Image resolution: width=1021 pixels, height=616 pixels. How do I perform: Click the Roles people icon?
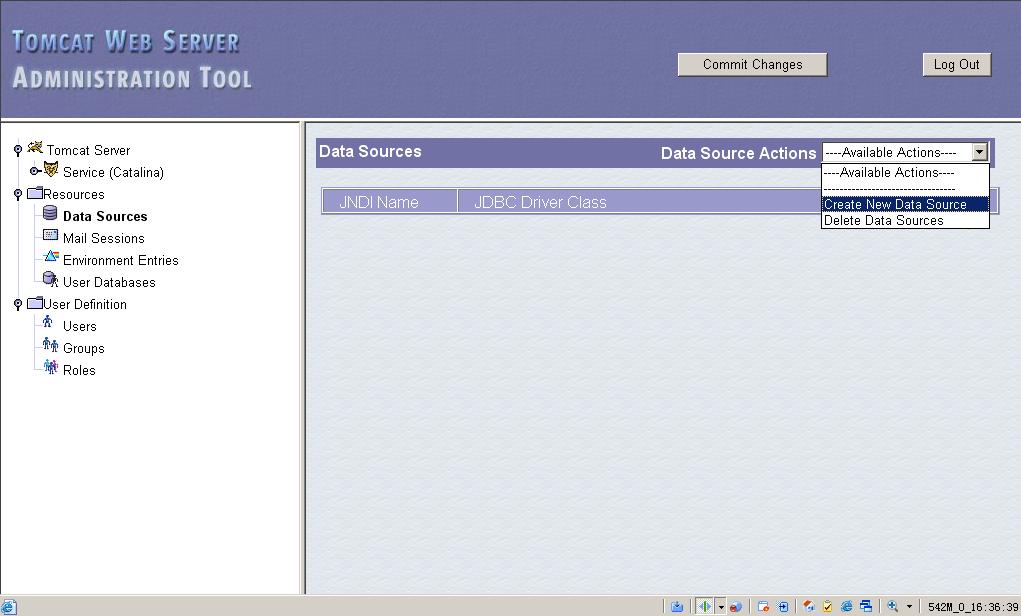pyautogui.click(x=50, y=367)
